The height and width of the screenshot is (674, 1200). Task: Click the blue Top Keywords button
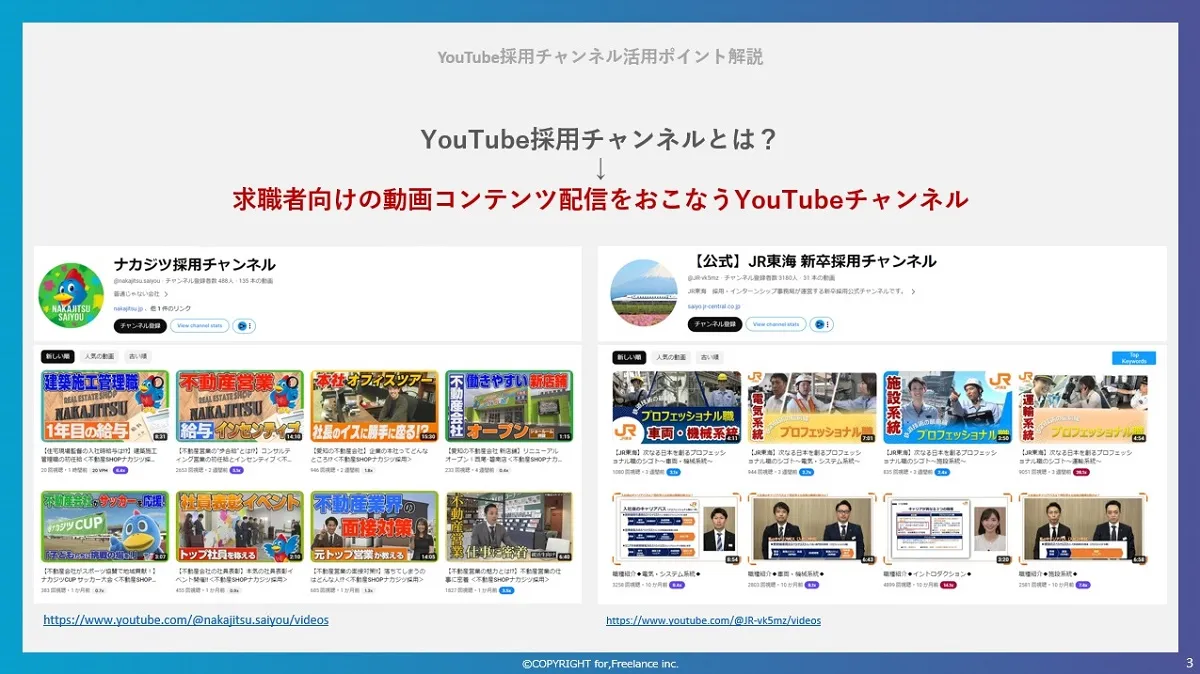(x=1133, y=357)
